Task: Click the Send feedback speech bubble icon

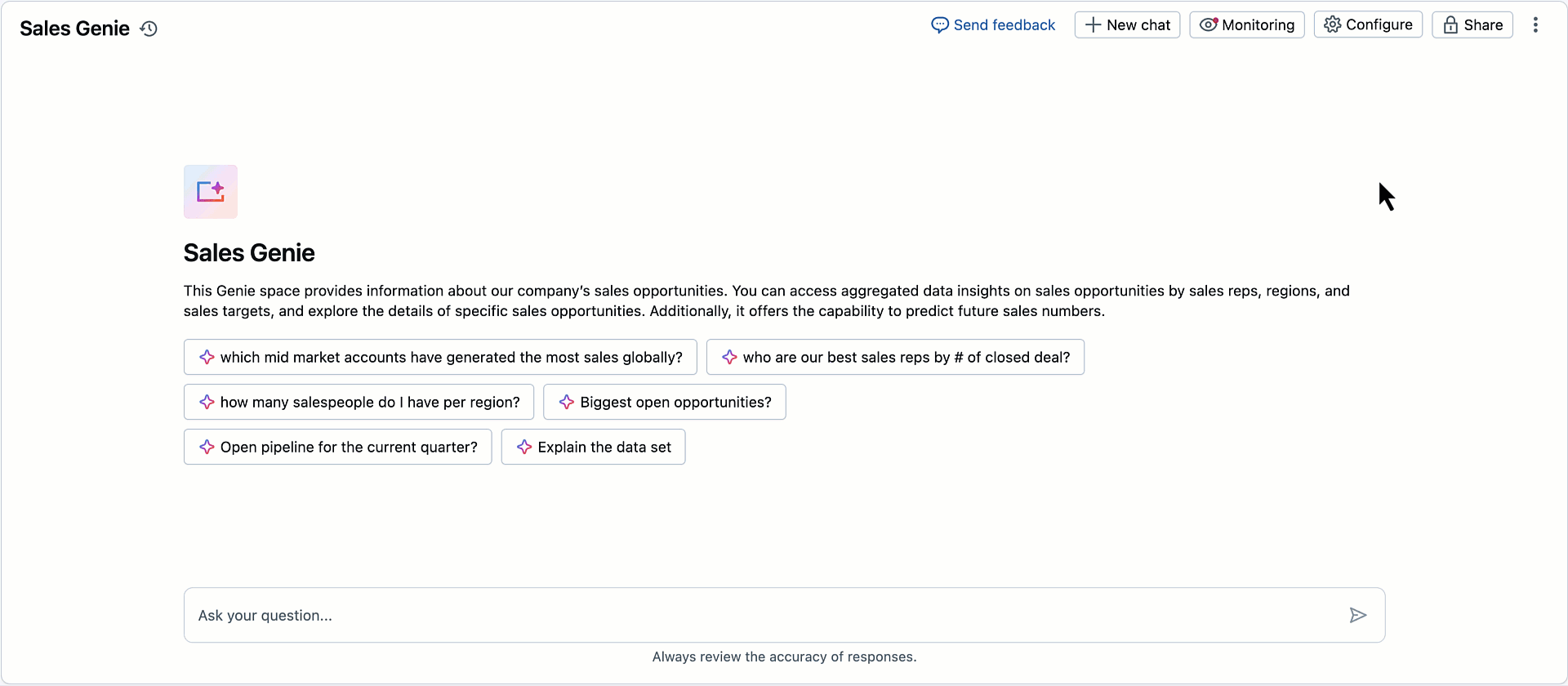Action: click(940, 25)
